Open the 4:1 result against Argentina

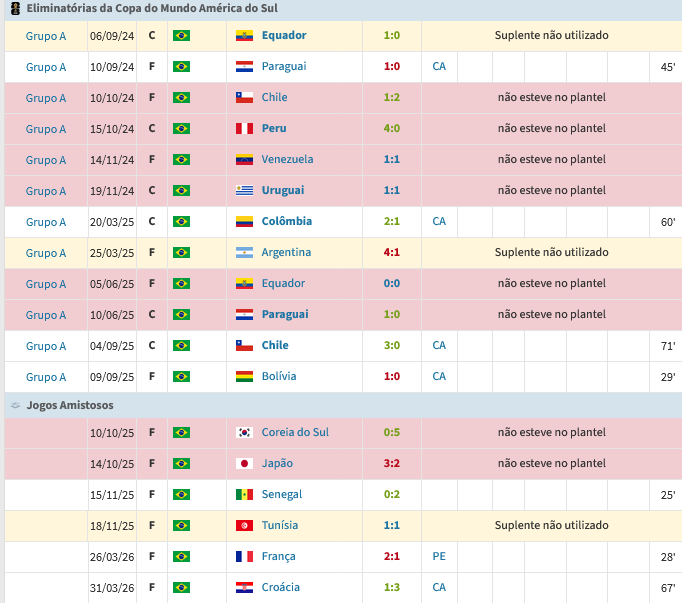pos(391,252)
